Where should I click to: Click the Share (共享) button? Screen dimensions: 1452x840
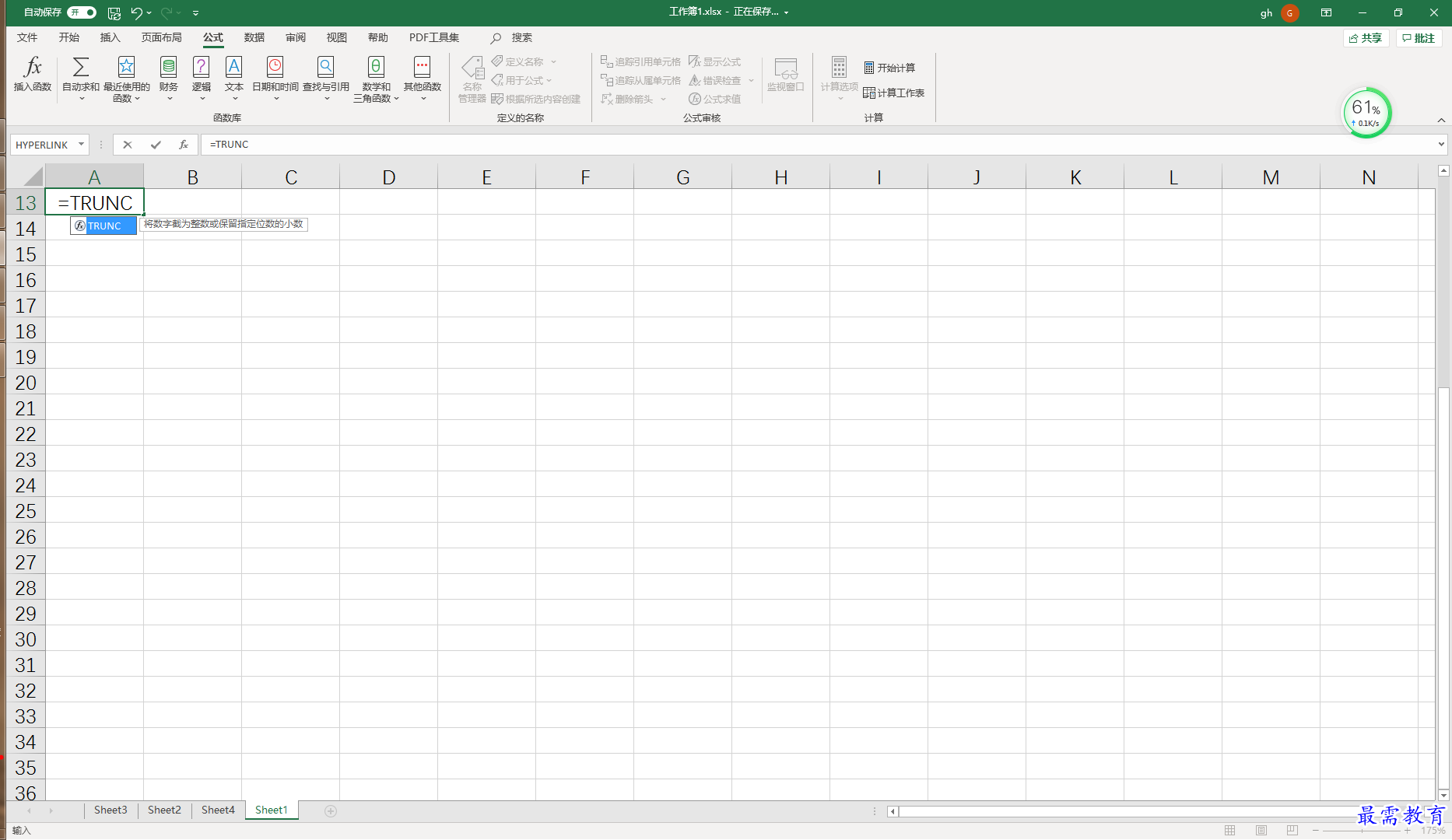coord(1366,38)
